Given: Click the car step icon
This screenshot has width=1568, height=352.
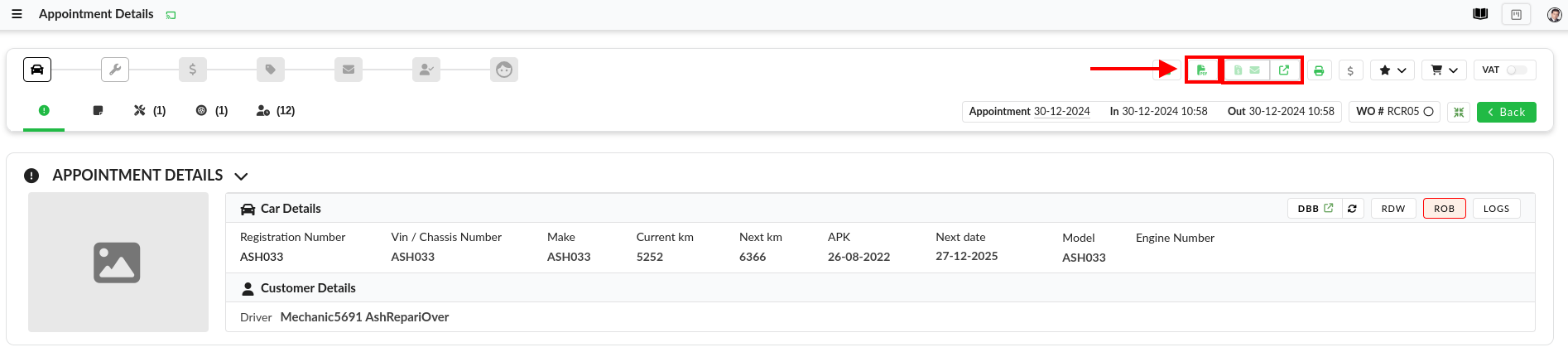Looking at the screenshot, I should point(37,70).
